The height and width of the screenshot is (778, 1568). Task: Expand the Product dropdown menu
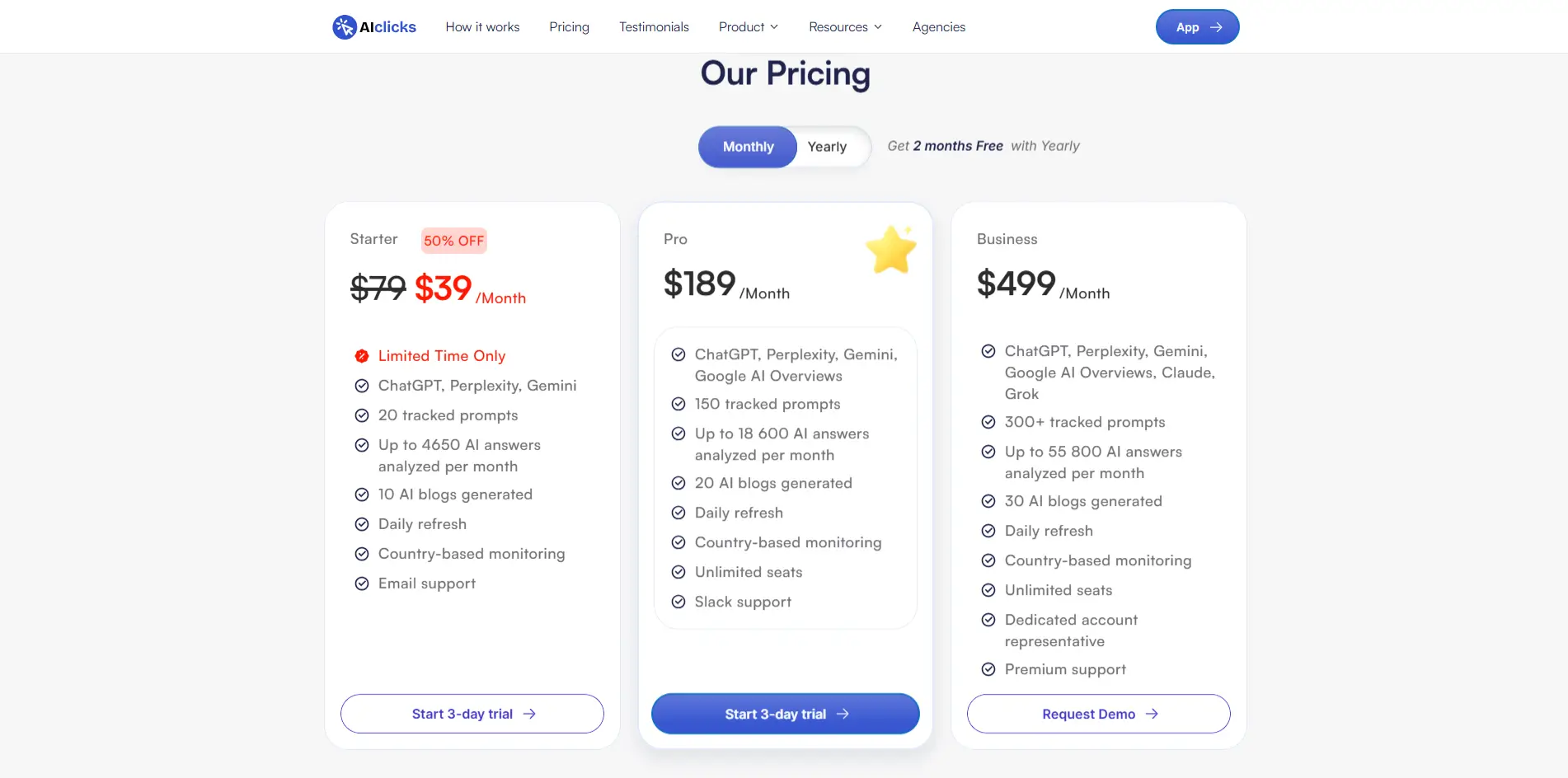pos(748,27)
